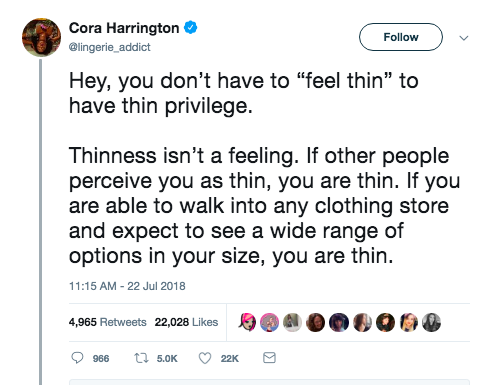This screenshot has width=497, height=385.
Task: Click the 22K like count
Action: tap(229, 359)
